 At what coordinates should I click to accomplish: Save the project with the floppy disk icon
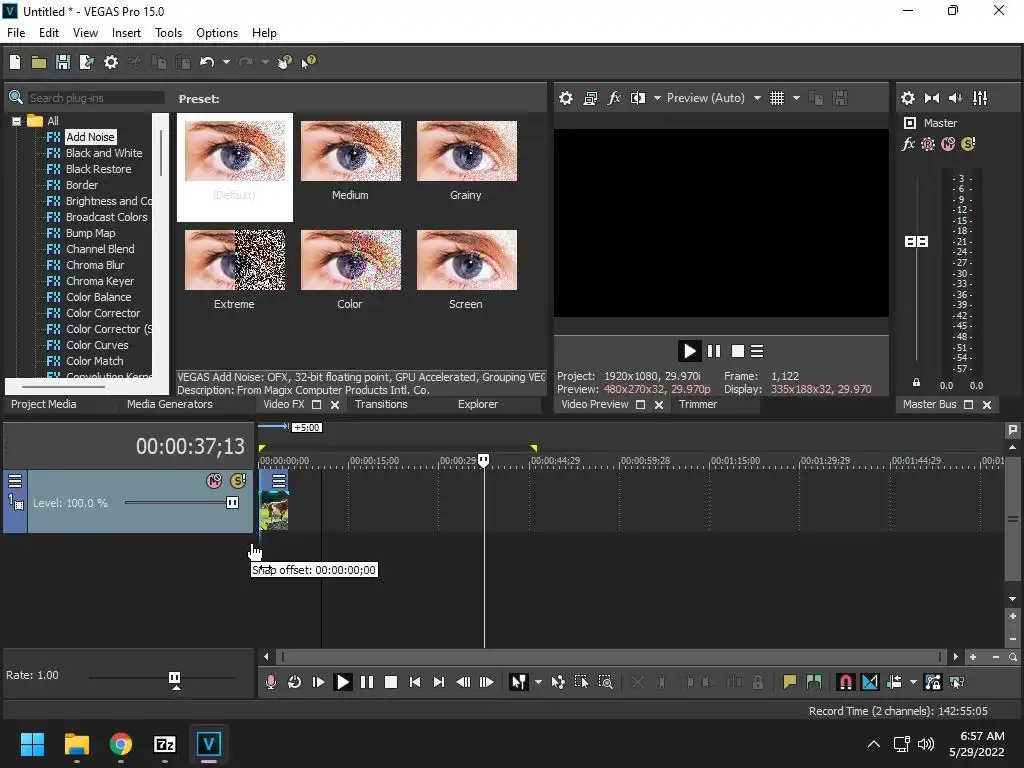click(63, 62)
